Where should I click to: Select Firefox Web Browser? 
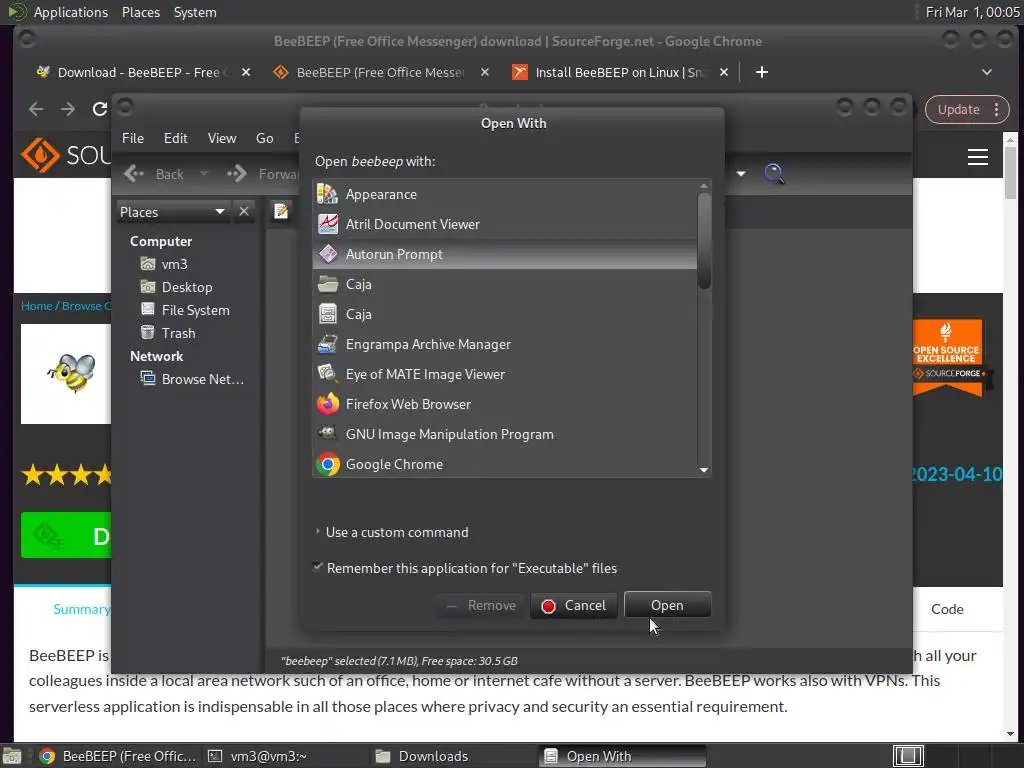coord(505,404)
